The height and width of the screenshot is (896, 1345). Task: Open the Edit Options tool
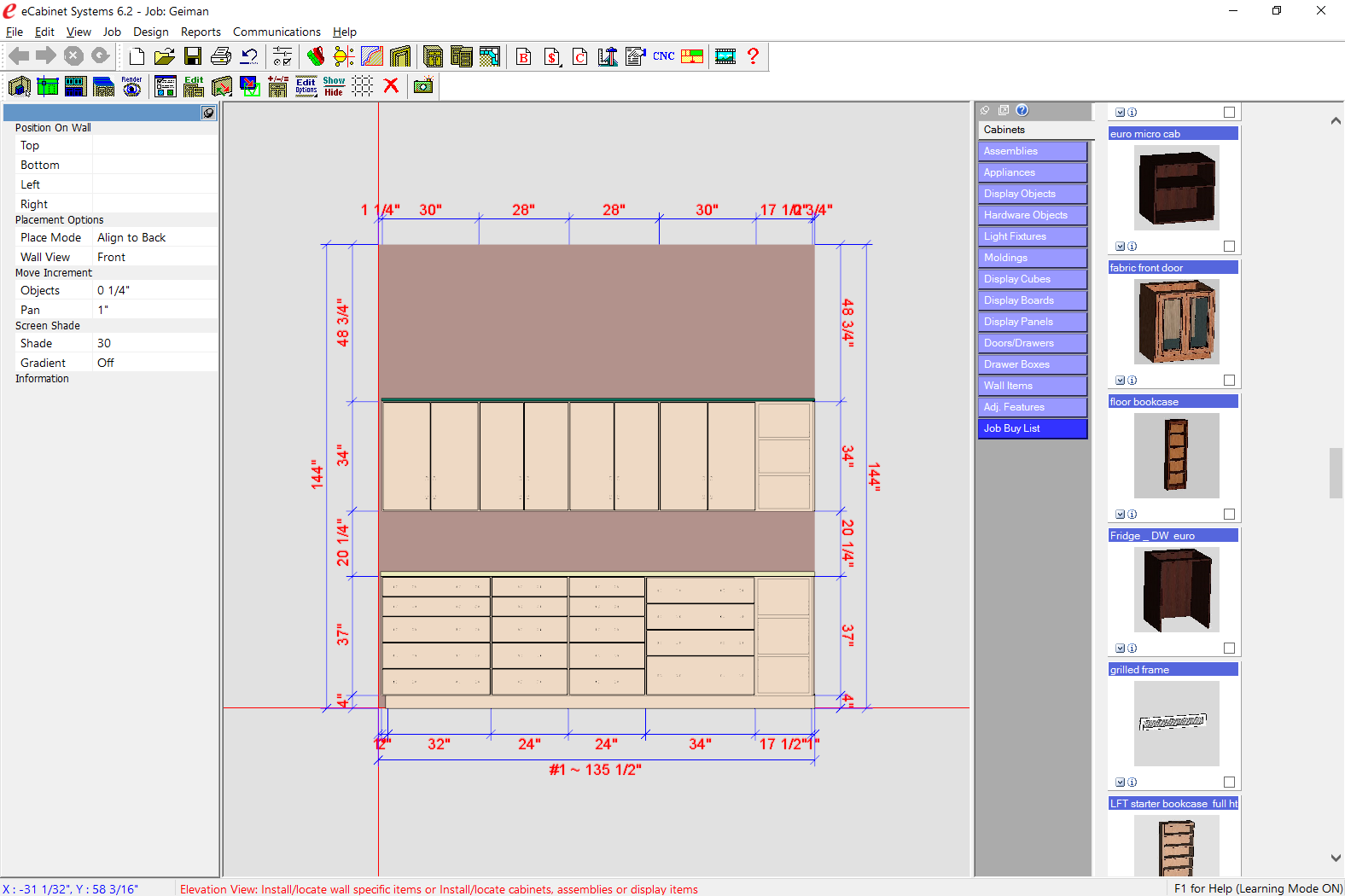(x=306, y=86)
